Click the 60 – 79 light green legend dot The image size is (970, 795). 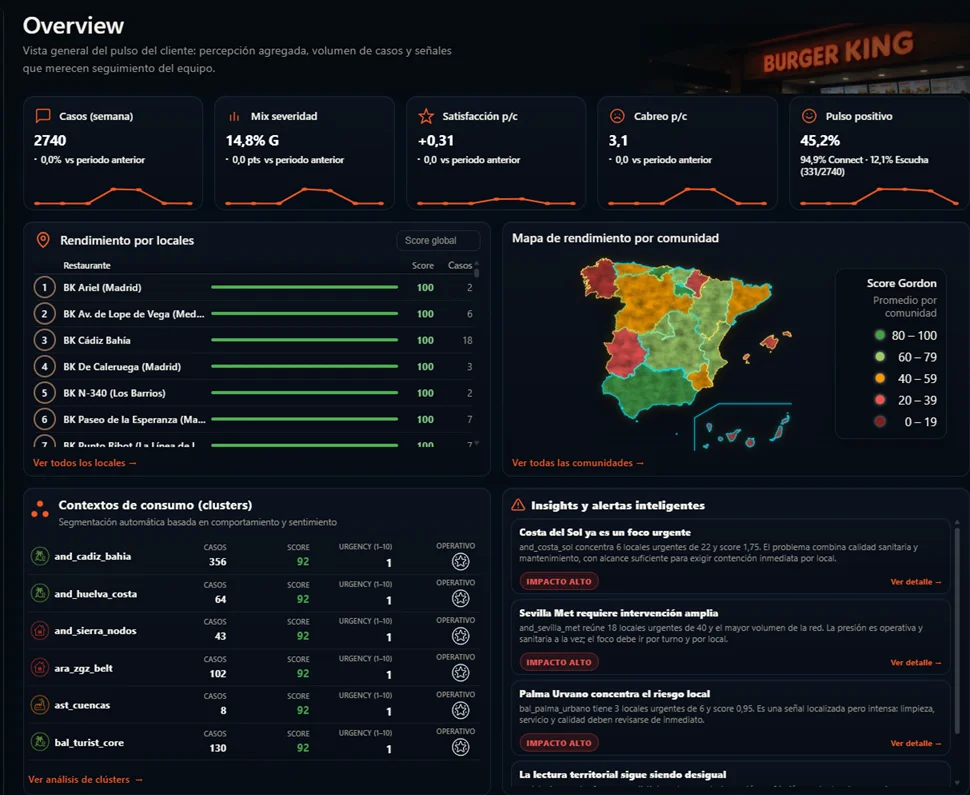coord(880,356)
